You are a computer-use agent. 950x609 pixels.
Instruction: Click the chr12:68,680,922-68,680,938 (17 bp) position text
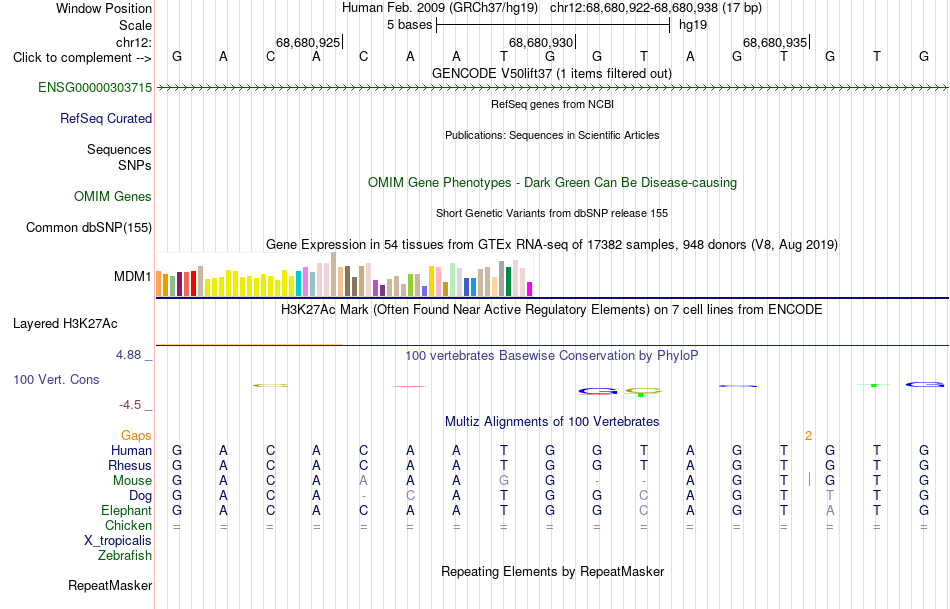656,8
